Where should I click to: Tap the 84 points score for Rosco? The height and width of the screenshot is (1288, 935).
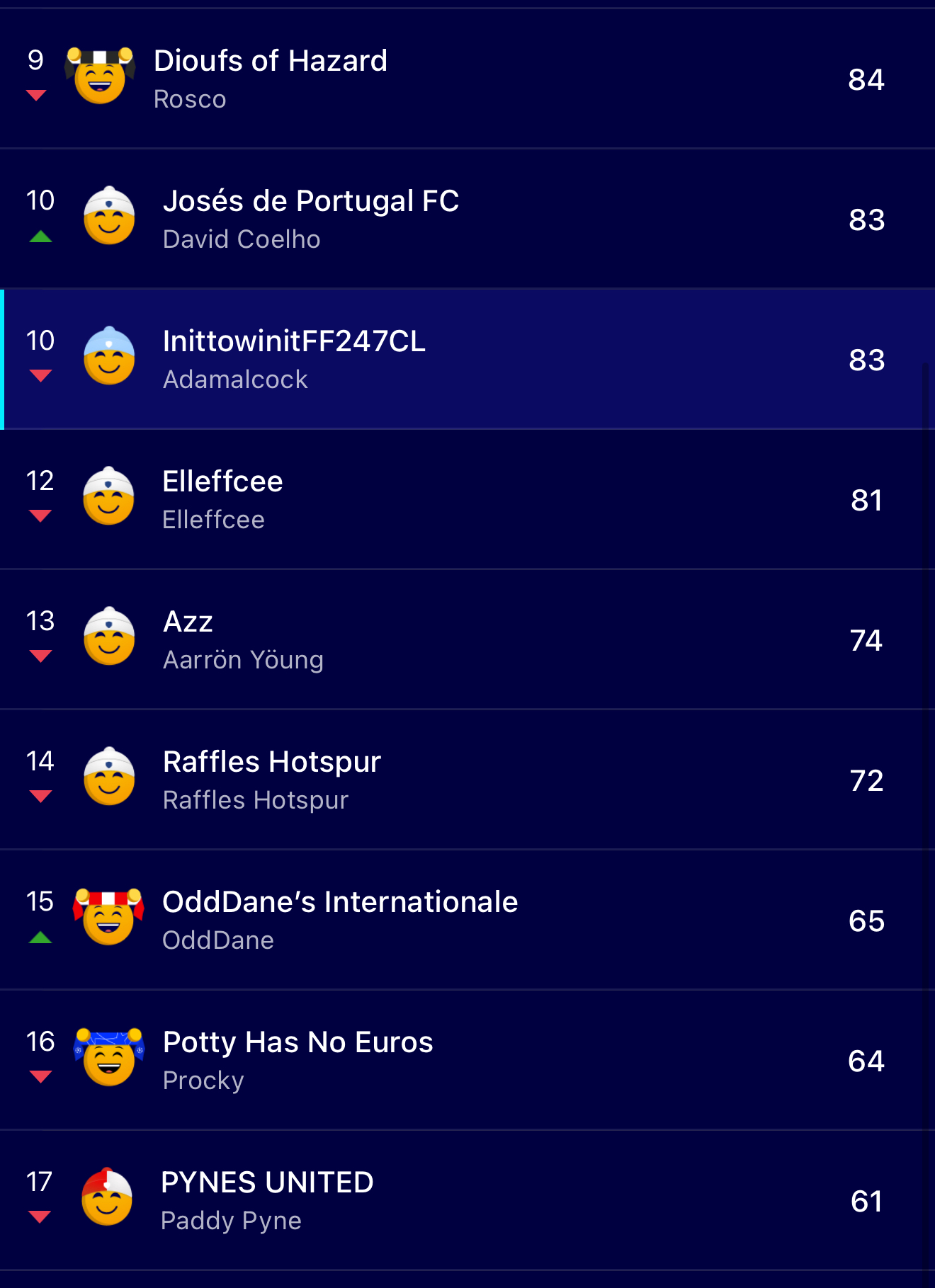[866, 79]
